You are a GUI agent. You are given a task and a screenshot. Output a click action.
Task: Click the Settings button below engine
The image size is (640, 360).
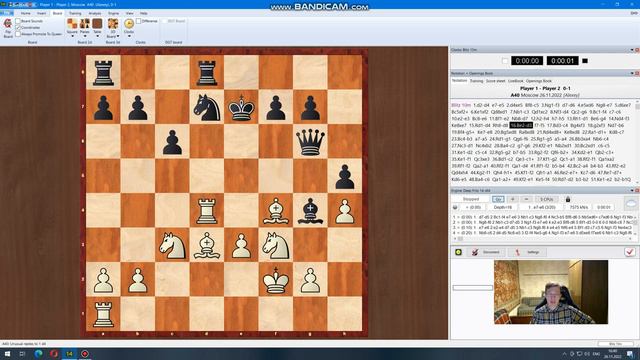[x=528, y=252]
